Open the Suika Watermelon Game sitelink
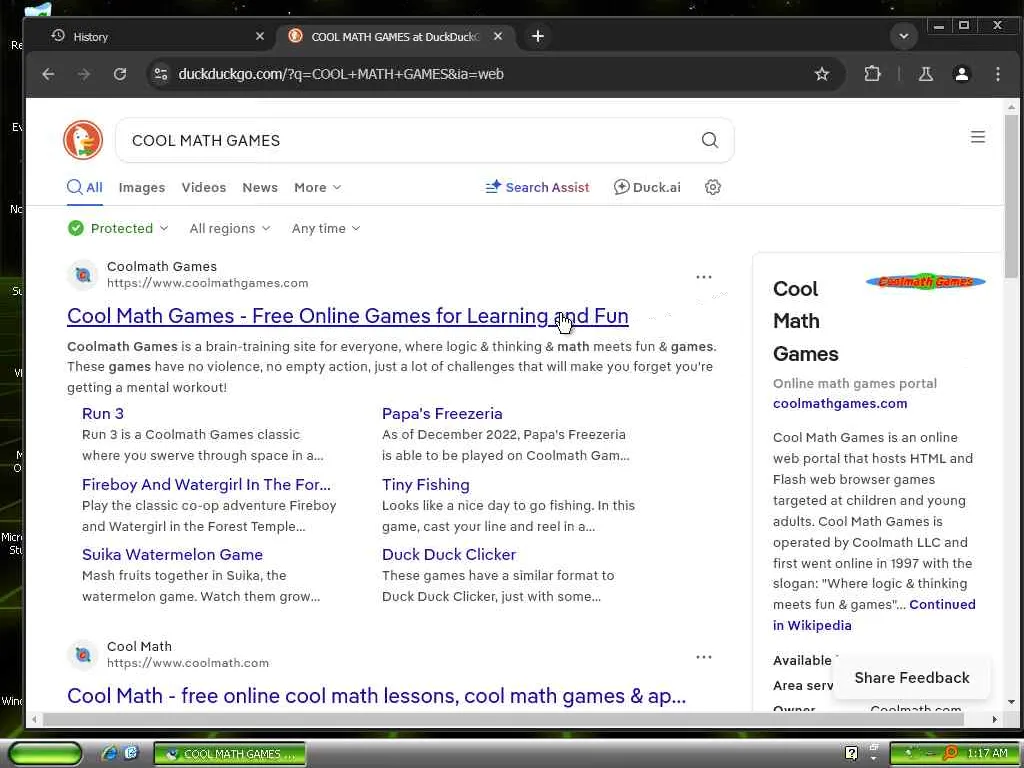The image size is (1024, 768). [172, 554]
